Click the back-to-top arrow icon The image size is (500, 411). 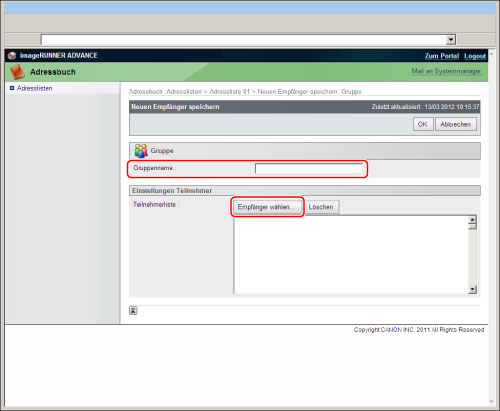(x=133, y=311)
